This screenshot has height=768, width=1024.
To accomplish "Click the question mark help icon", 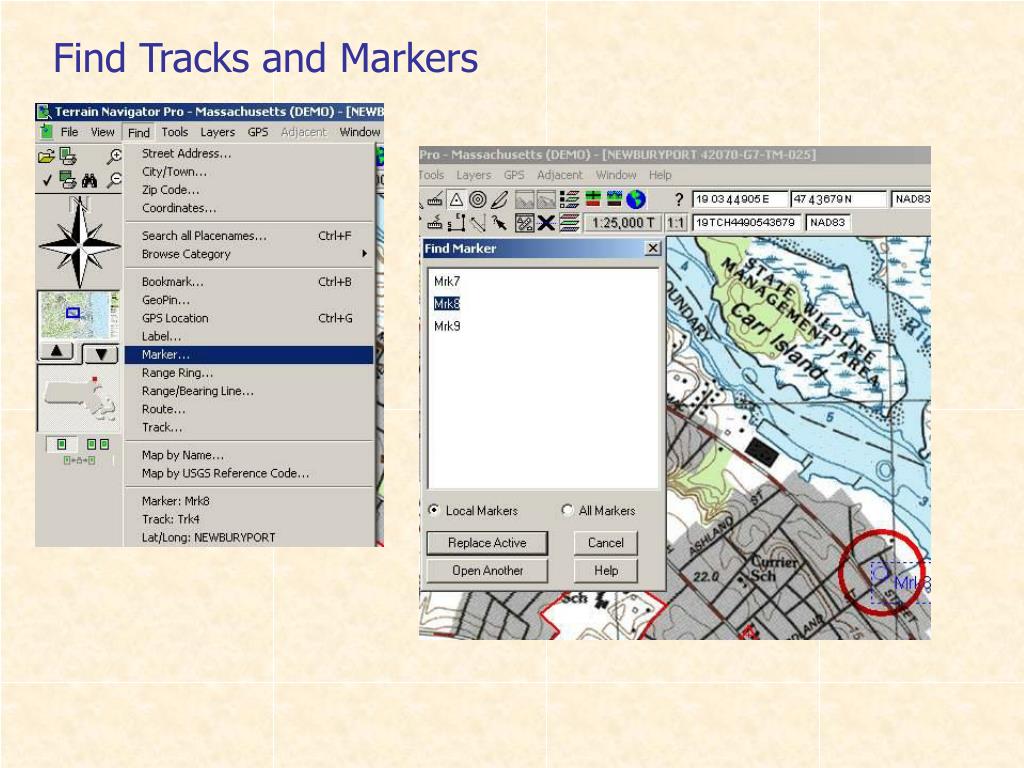I will [x=679, y=199].
